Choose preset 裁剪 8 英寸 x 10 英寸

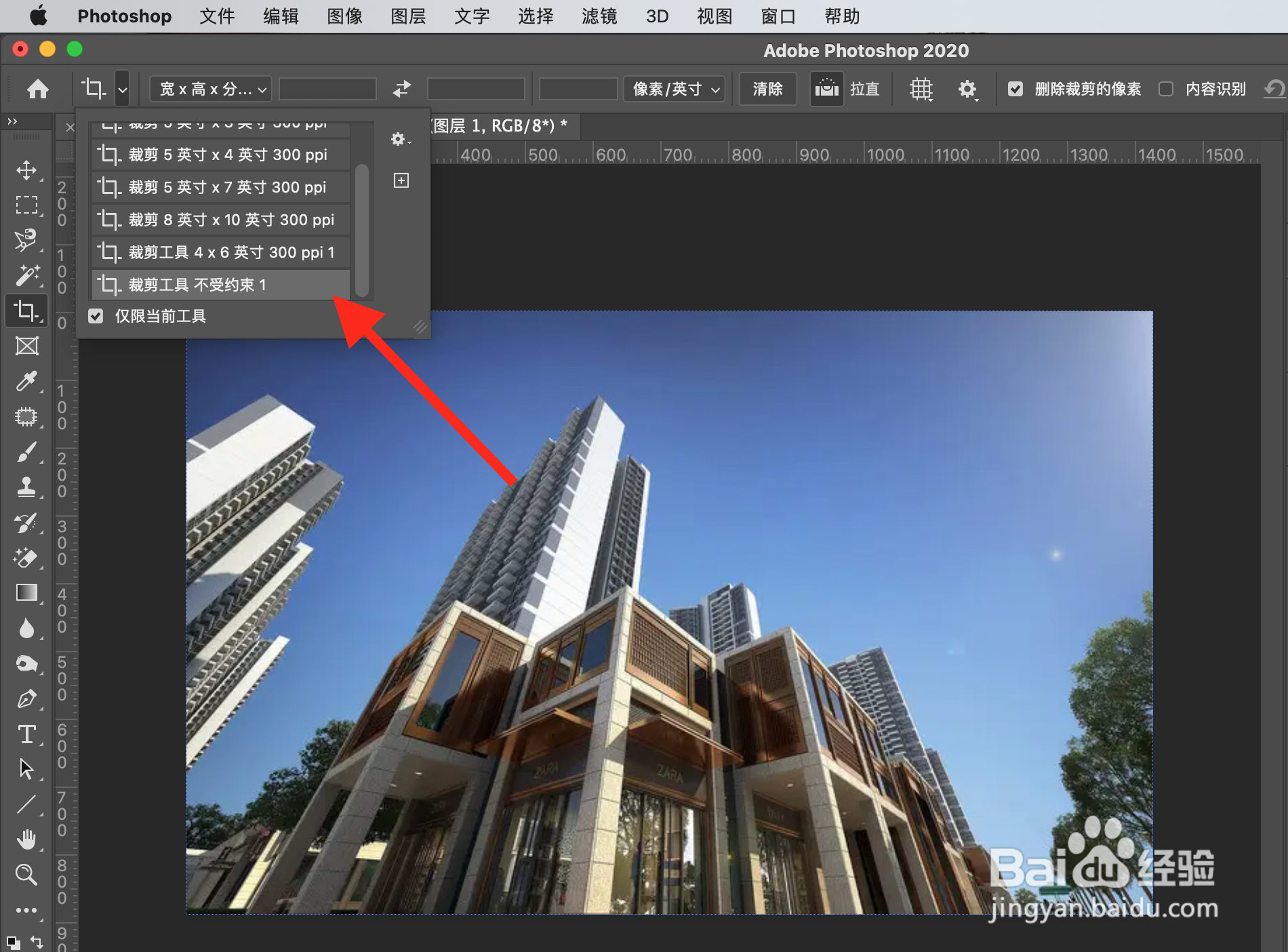(x=221, y=220)
